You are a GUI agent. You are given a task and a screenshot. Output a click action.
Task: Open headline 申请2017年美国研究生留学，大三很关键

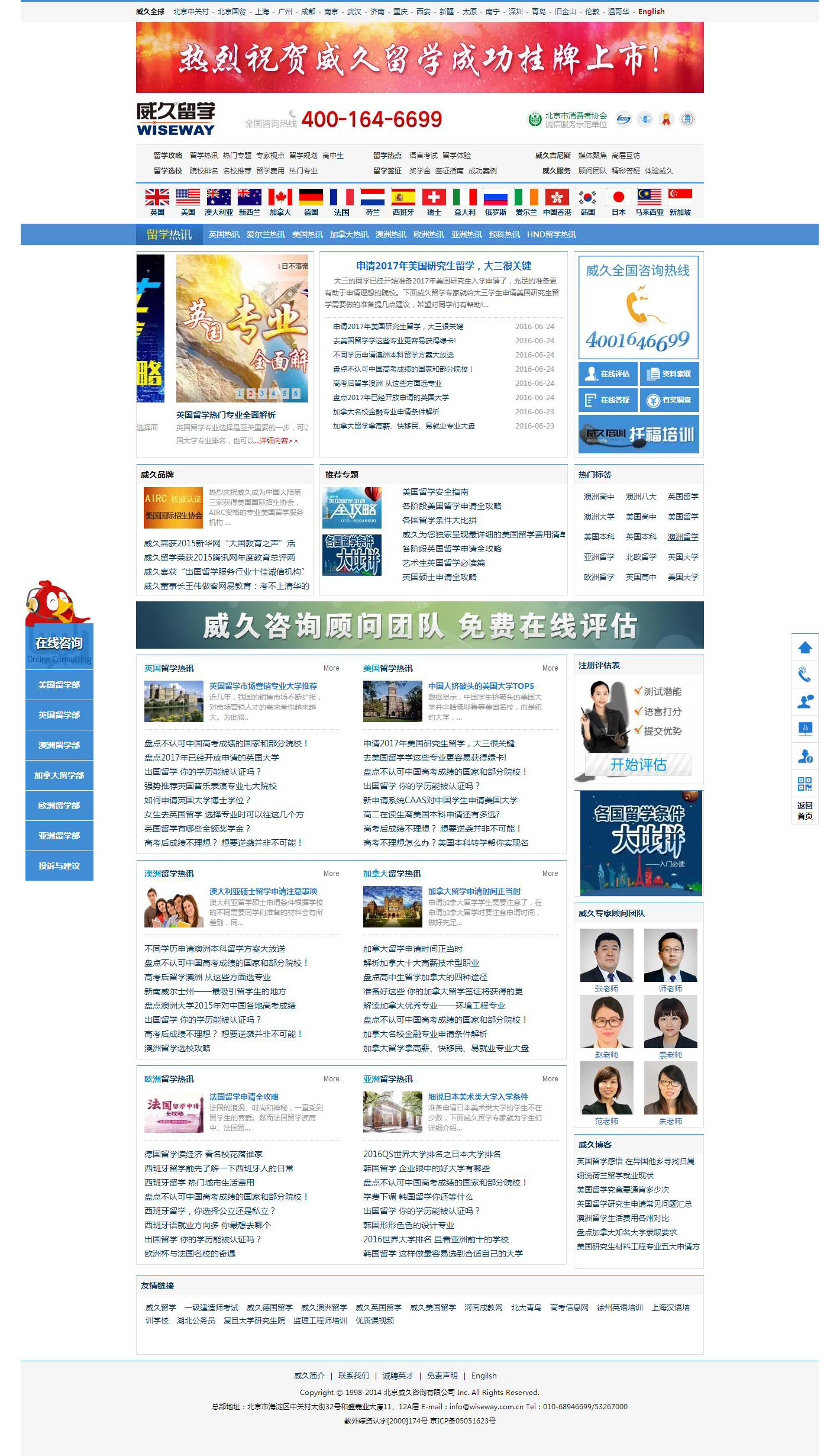pos(444,266)
